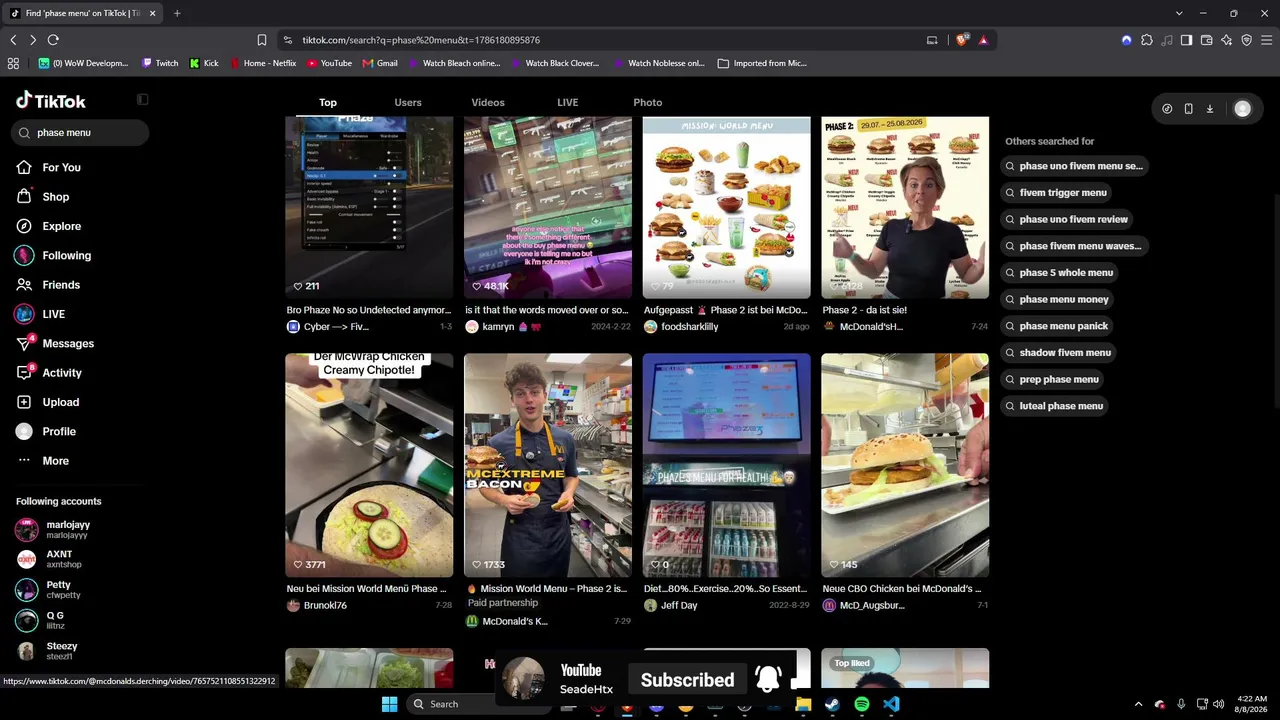Open the foodsharklilly creator profile

(x=682, y=327)
